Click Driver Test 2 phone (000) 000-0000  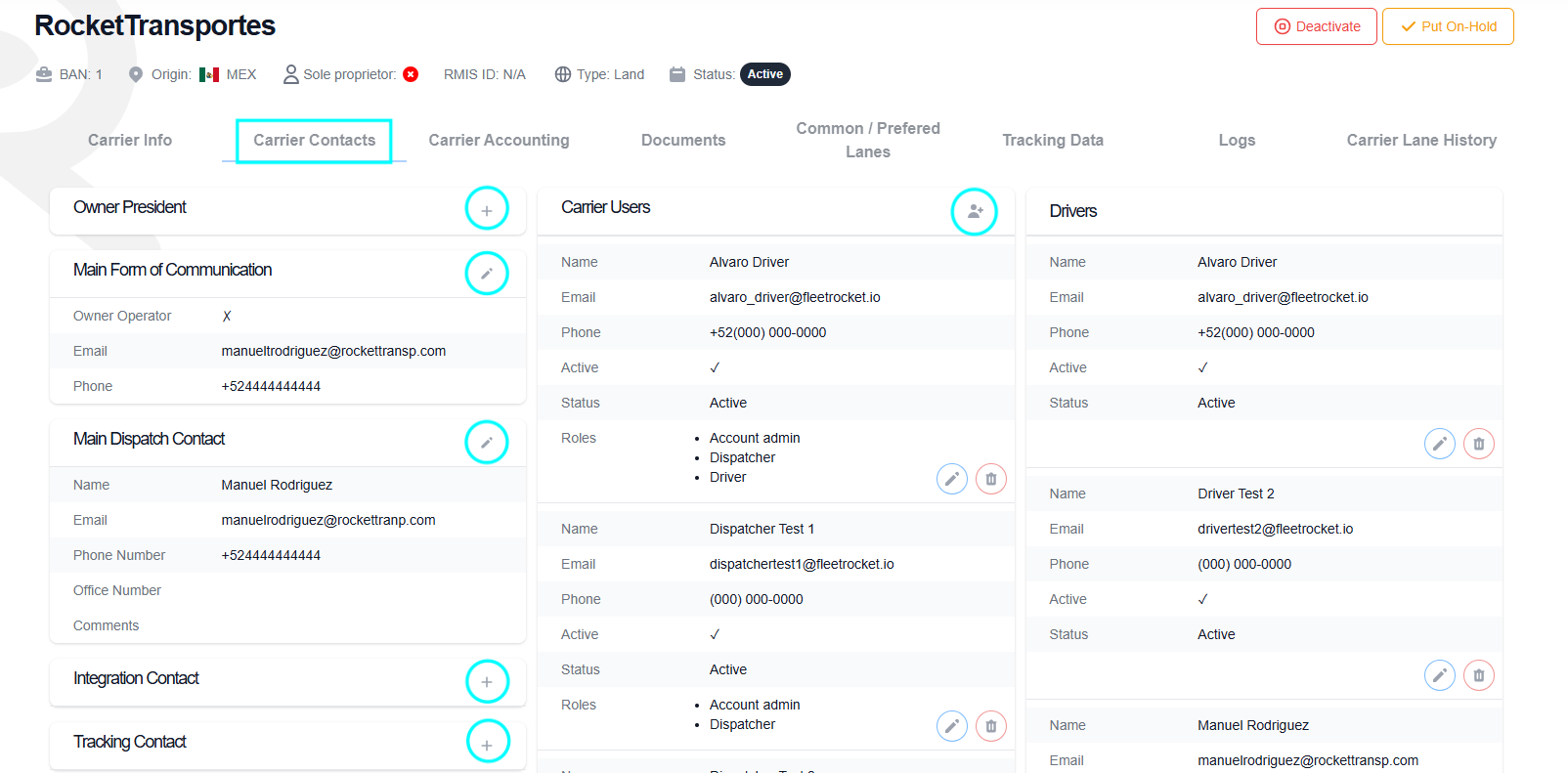coord(1244,564)
